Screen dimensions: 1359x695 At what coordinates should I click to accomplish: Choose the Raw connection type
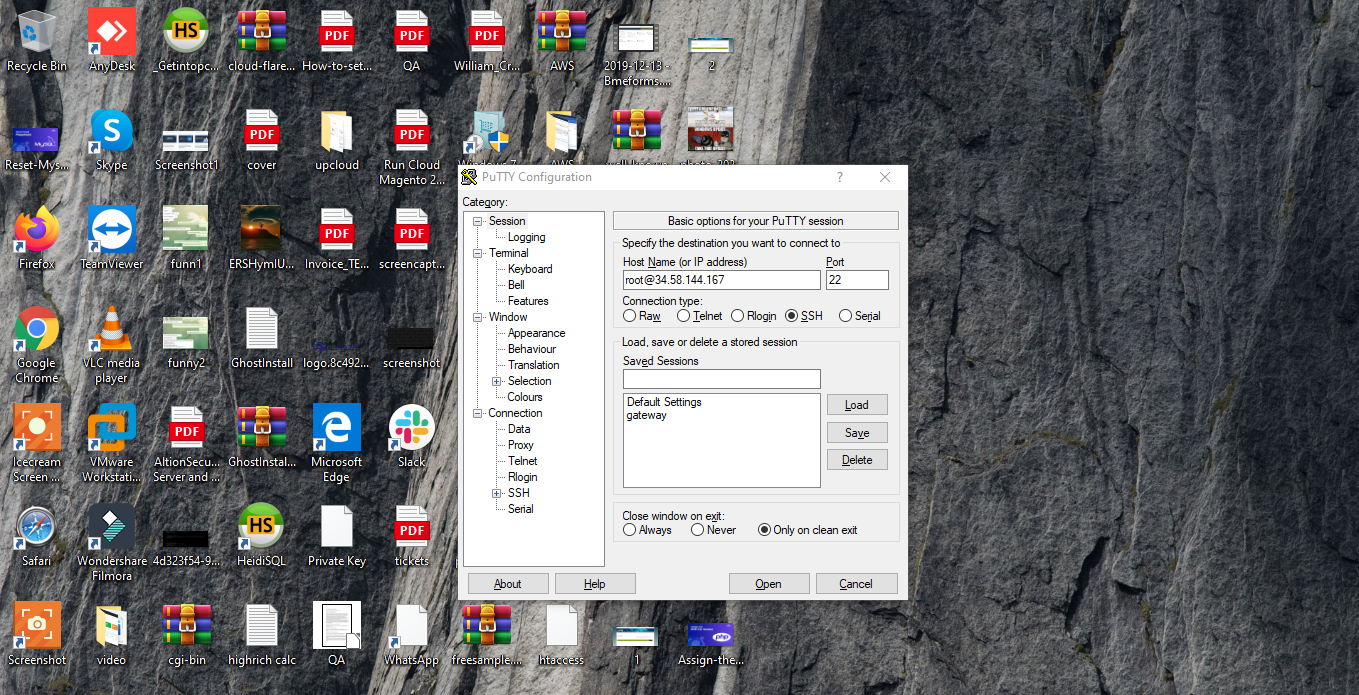(x=630, y=316)
